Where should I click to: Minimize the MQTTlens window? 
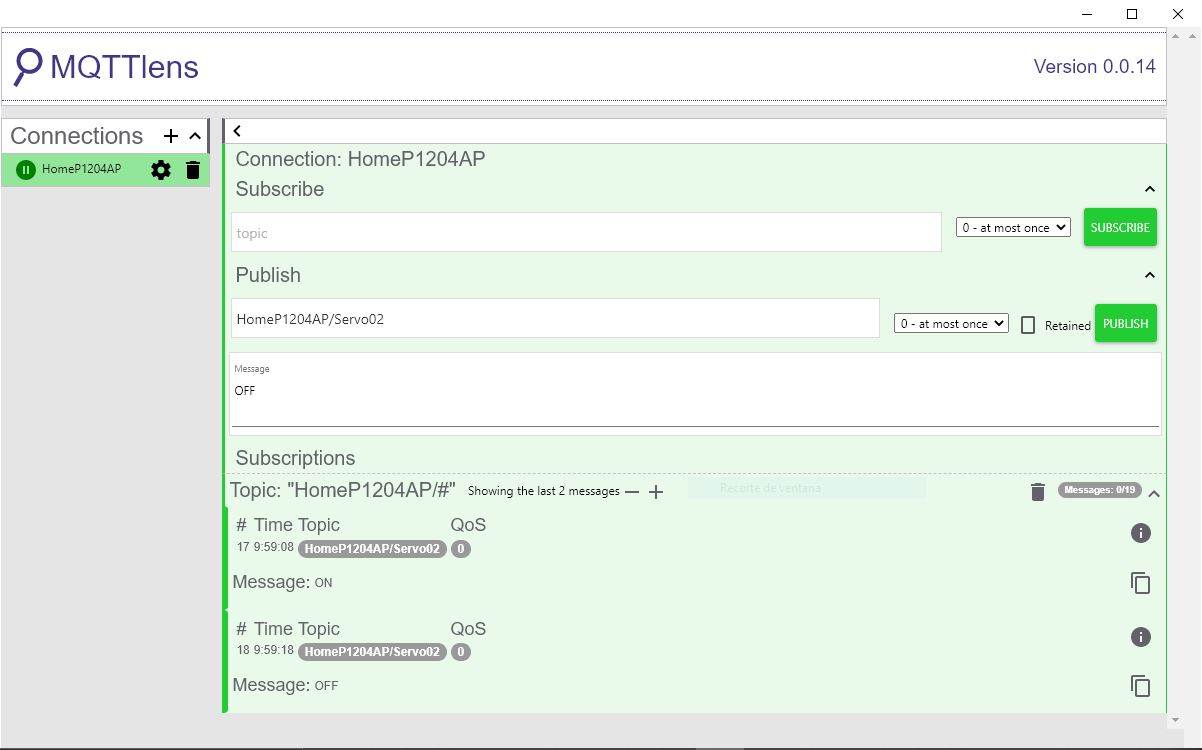click(1087, 14)
